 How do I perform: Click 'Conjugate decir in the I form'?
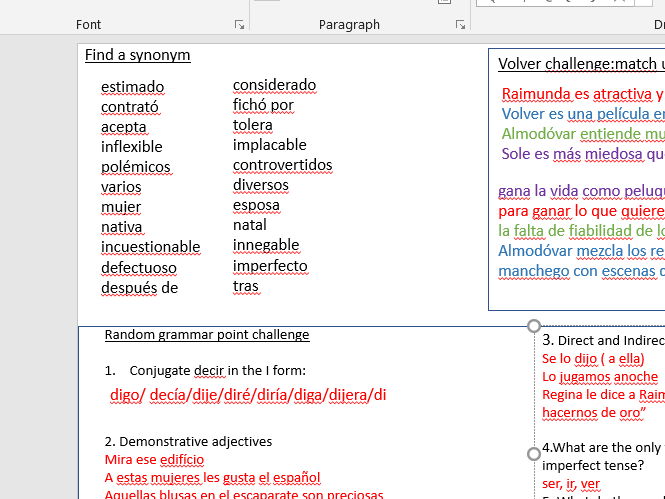click(x=218, y=371)
